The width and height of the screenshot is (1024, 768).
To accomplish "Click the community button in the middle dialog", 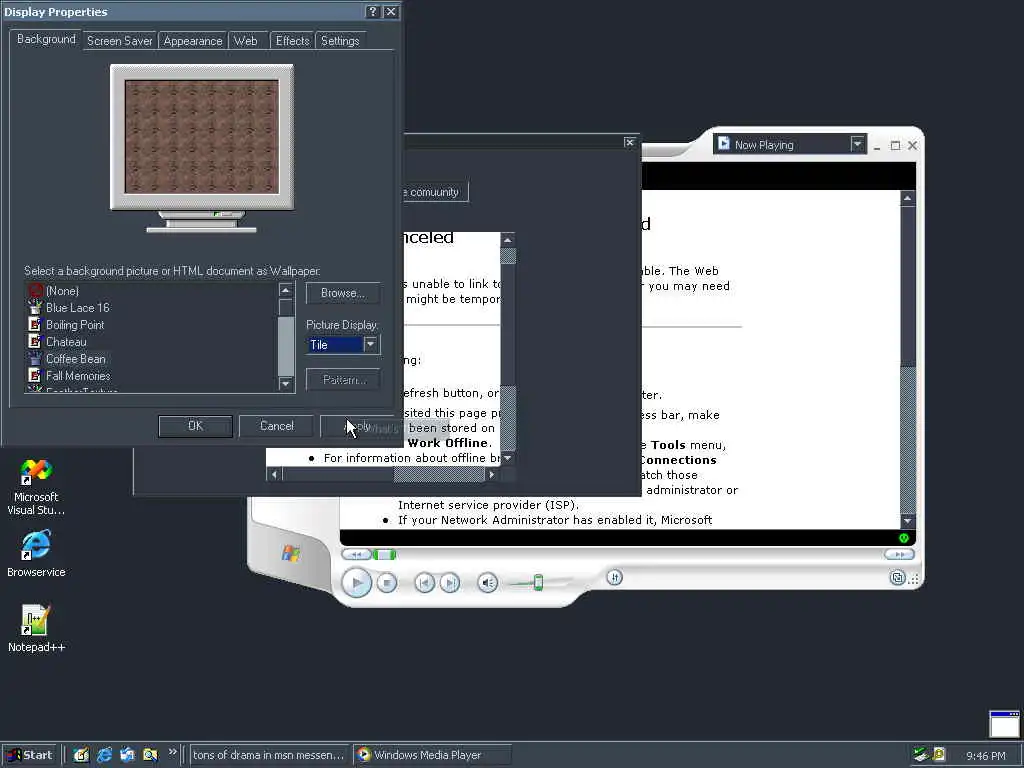I will [434, 192].
